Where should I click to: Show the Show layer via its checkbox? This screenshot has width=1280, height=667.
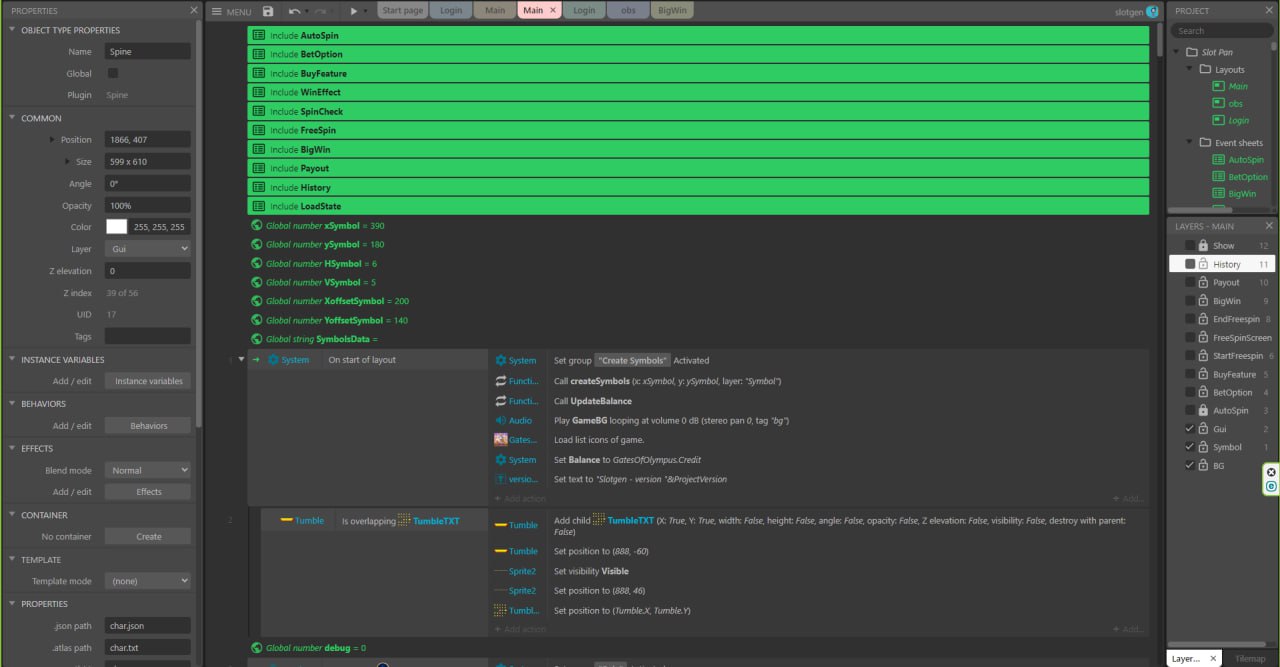click(x=1190, y=245)
